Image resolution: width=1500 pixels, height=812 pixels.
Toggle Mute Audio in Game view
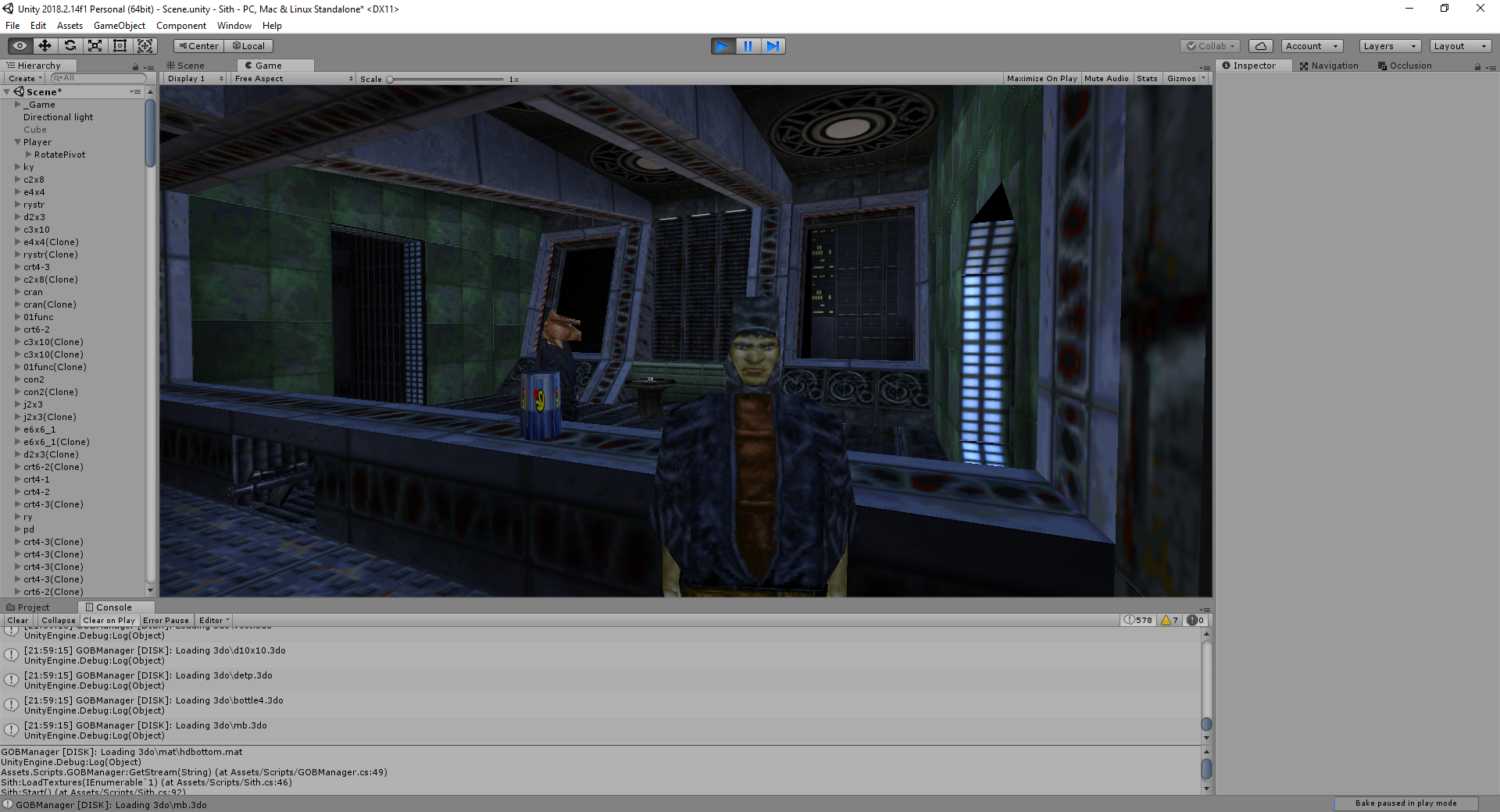point(1106,79)
